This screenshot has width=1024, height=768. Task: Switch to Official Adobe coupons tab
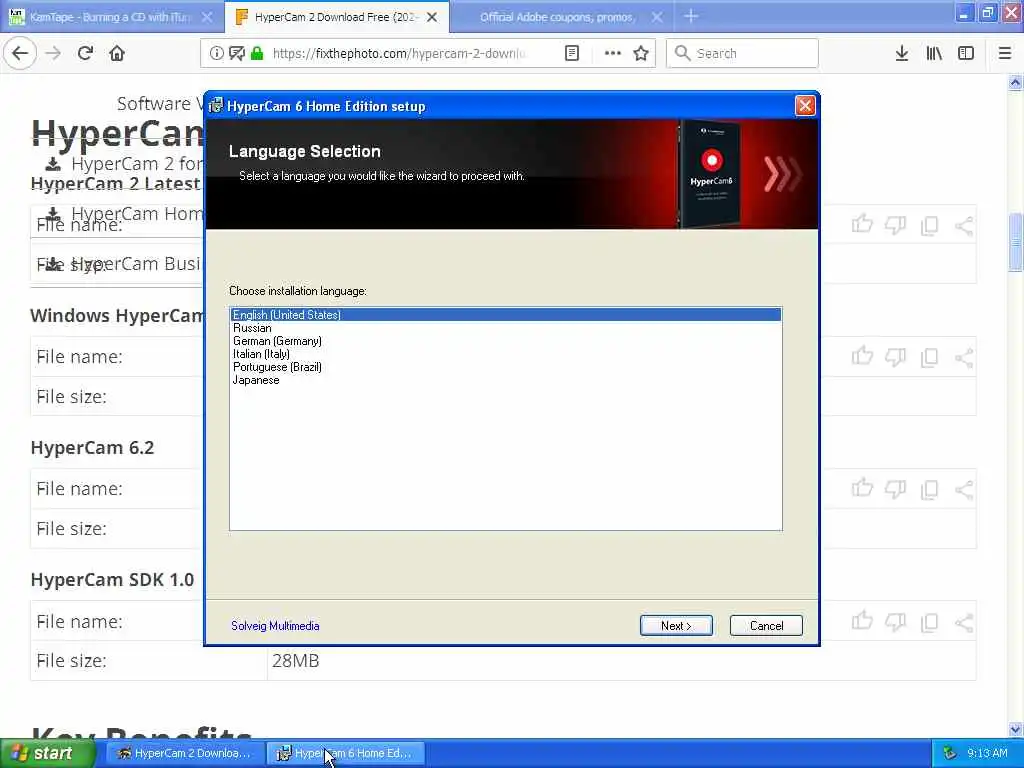556,18
